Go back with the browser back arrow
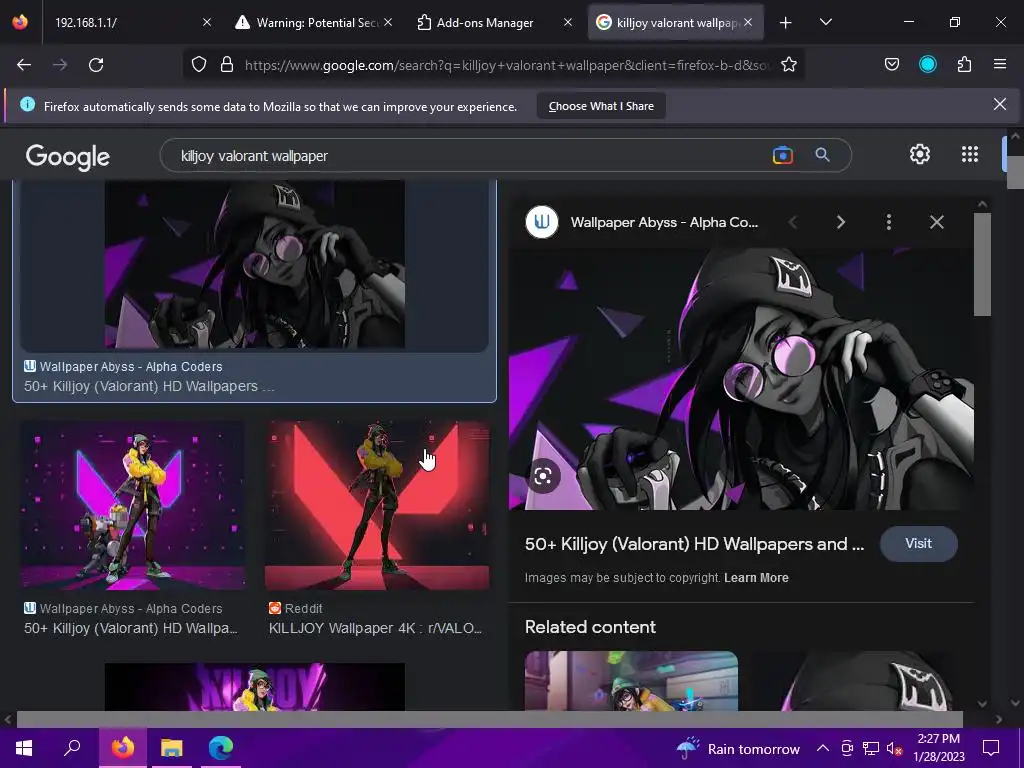 [x=24, y=65]
